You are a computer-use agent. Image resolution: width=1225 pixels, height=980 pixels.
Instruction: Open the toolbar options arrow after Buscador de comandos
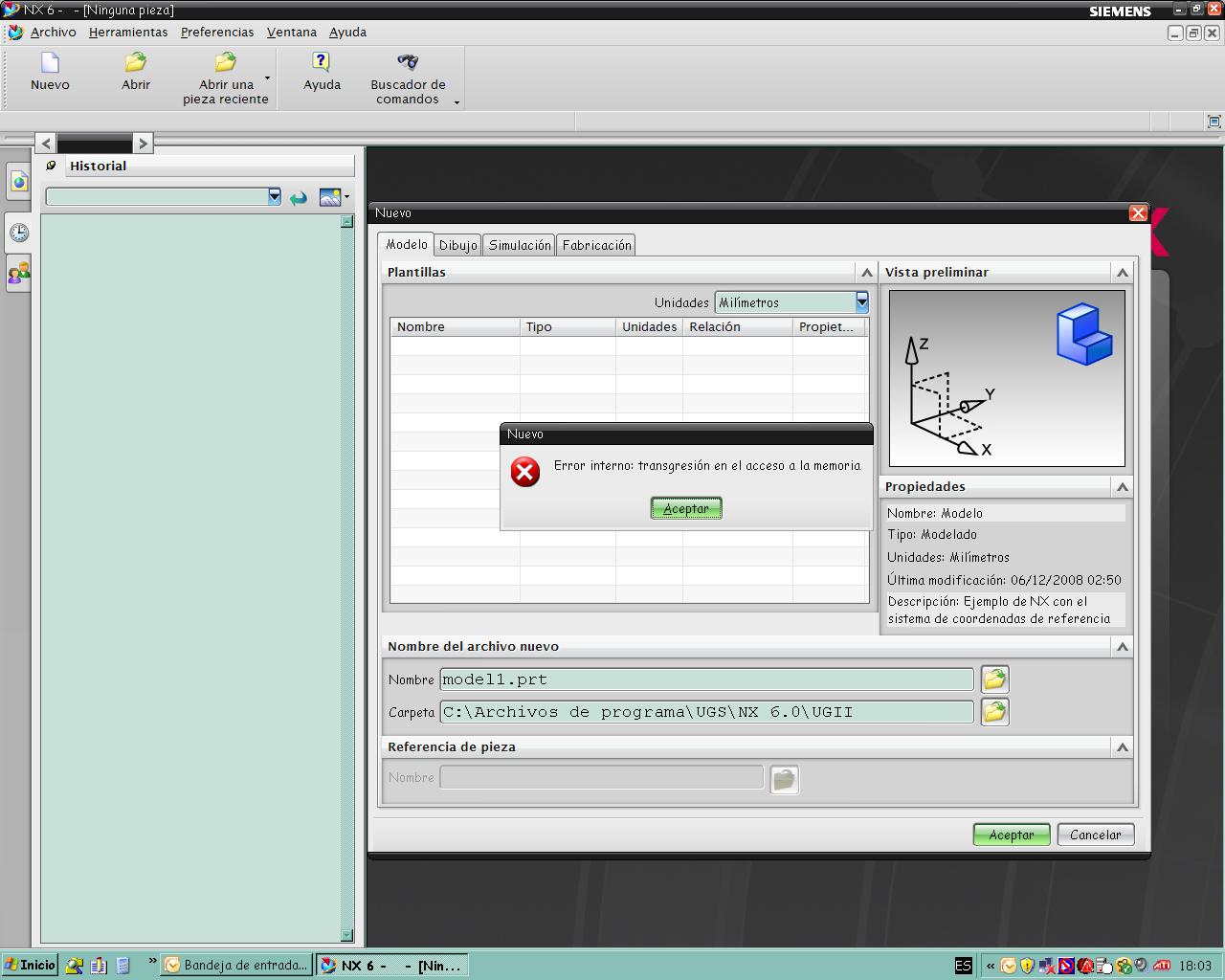coord(457,101)
